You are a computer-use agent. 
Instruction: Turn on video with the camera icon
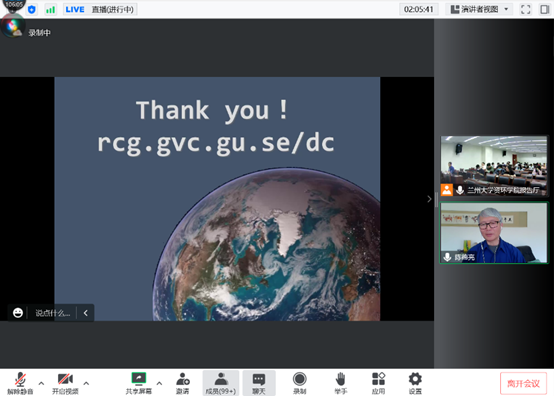tap(65, 383)
